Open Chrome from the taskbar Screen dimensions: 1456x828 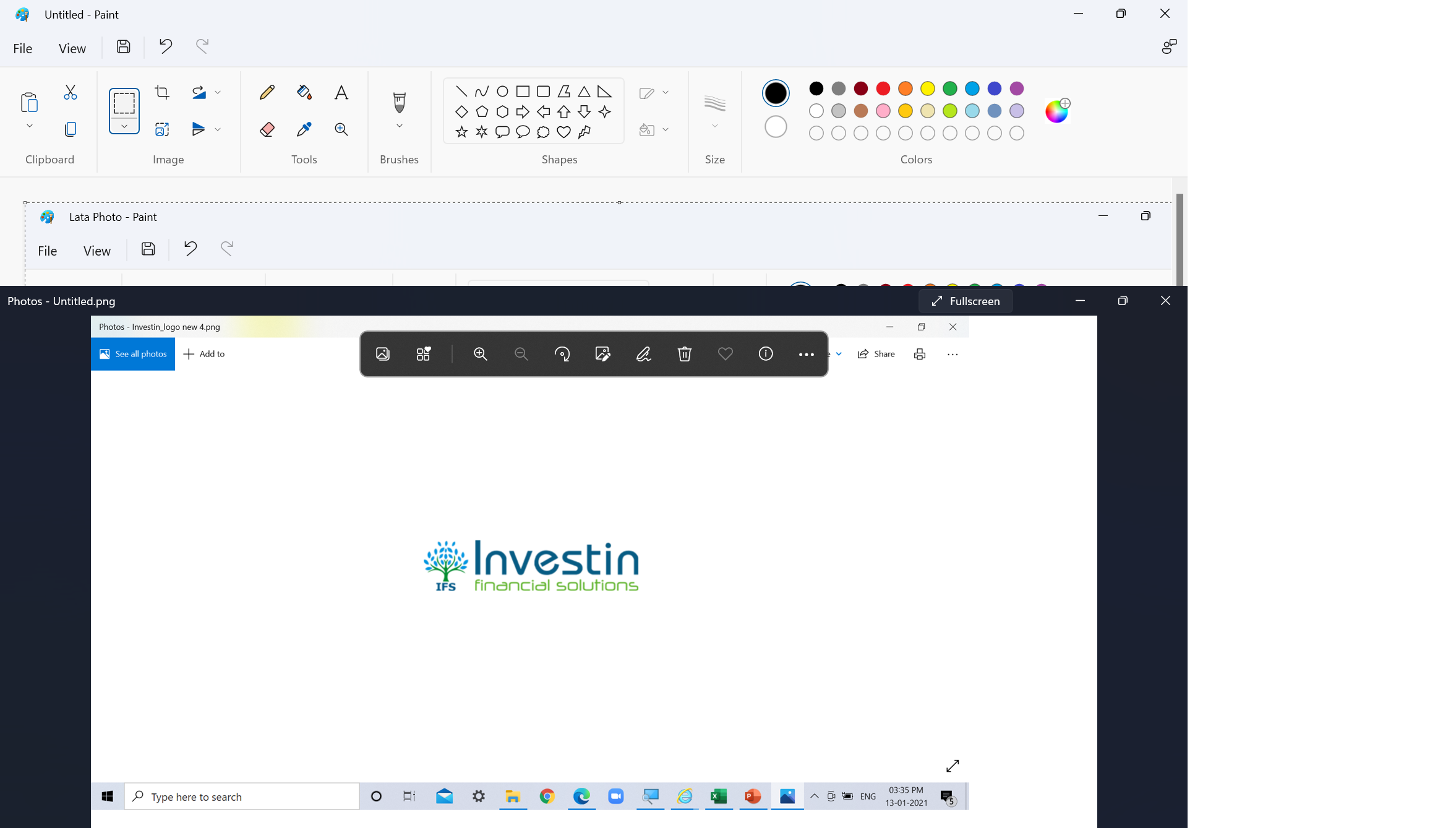tap(547, 796)
